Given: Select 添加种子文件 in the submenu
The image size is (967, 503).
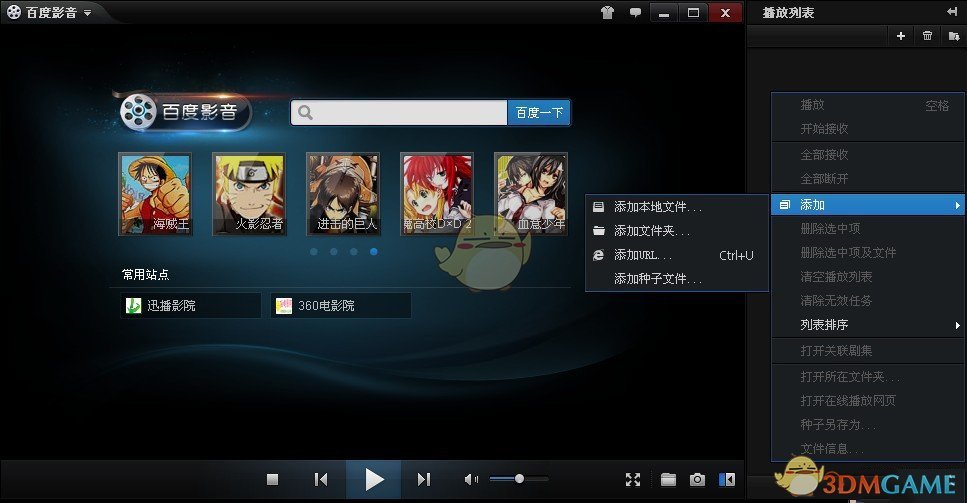Looking at the screenshot, I should (657, 279).
